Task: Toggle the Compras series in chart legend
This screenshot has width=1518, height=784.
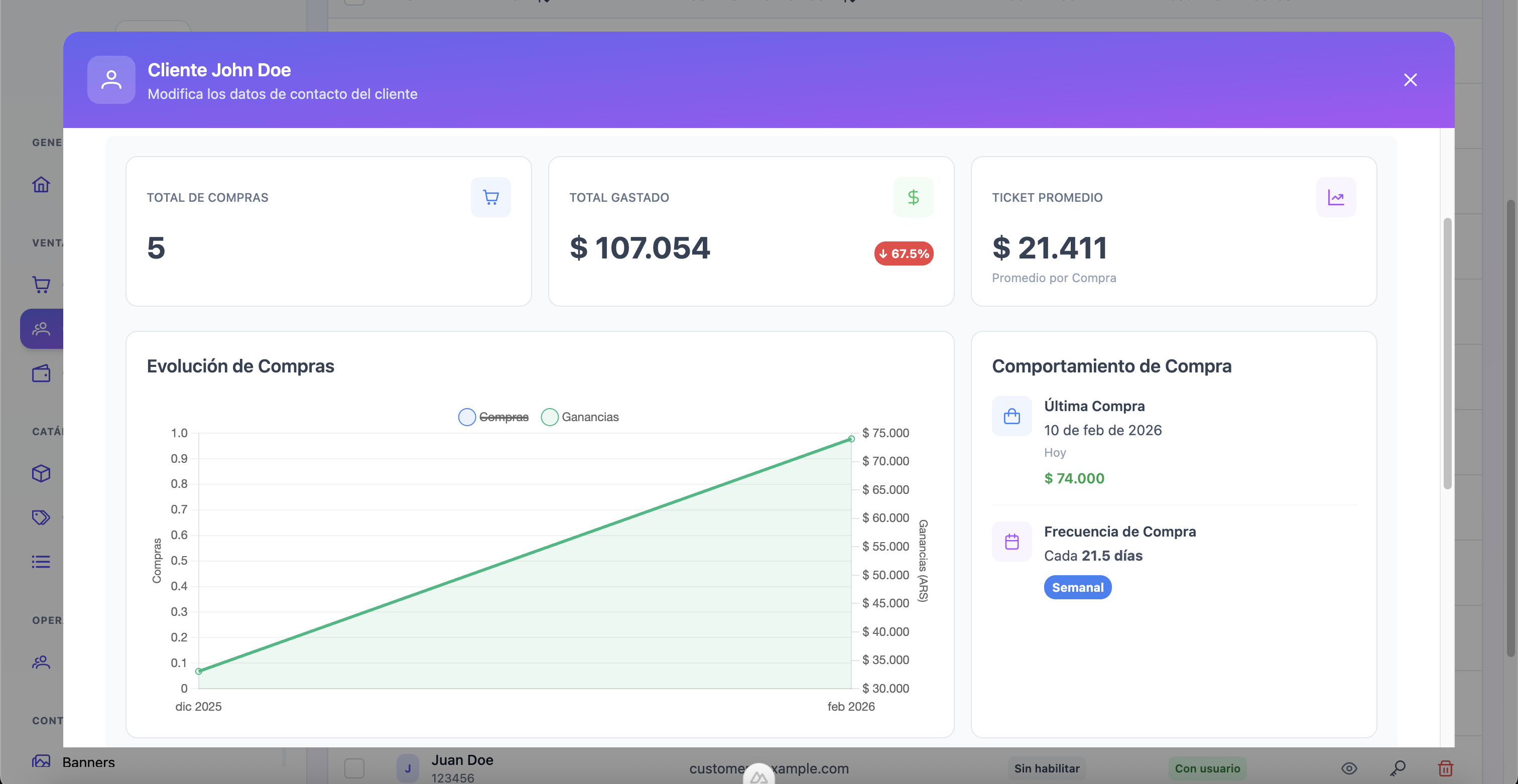Action: pyautogui.click(x=493, y=417)
